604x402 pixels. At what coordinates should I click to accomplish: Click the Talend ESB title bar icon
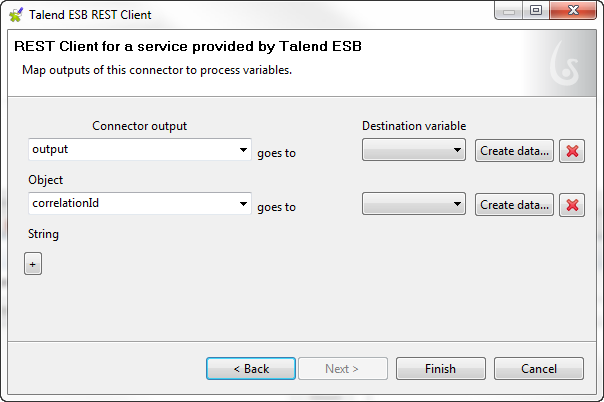[x=16, y=14]
